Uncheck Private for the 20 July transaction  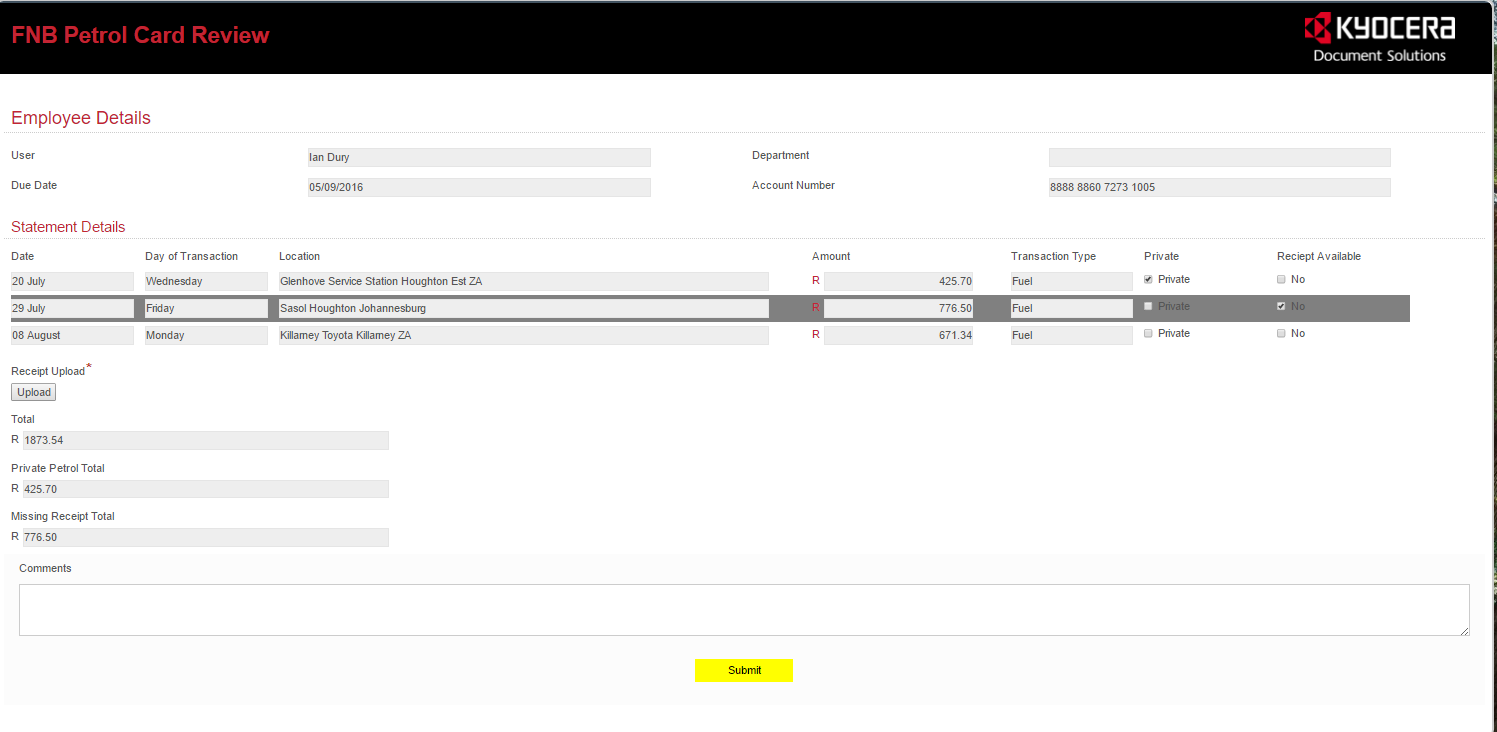point(1148,280)
